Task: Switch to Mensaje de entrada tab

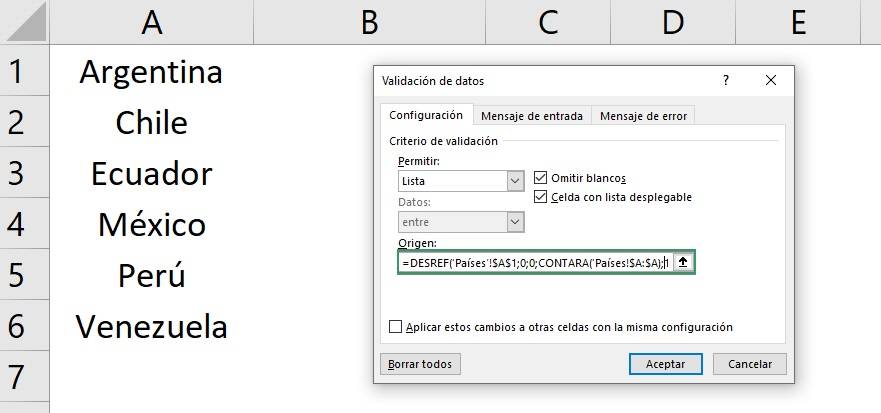Action: click(531, 116)
